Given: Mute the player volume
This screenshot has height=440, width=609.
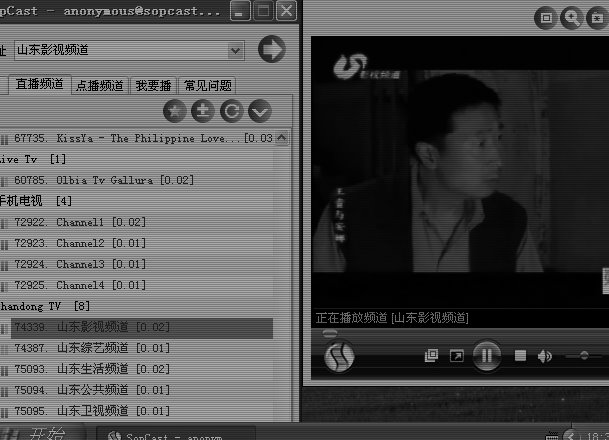Looking at the screenshot, I should pos(545,356).
